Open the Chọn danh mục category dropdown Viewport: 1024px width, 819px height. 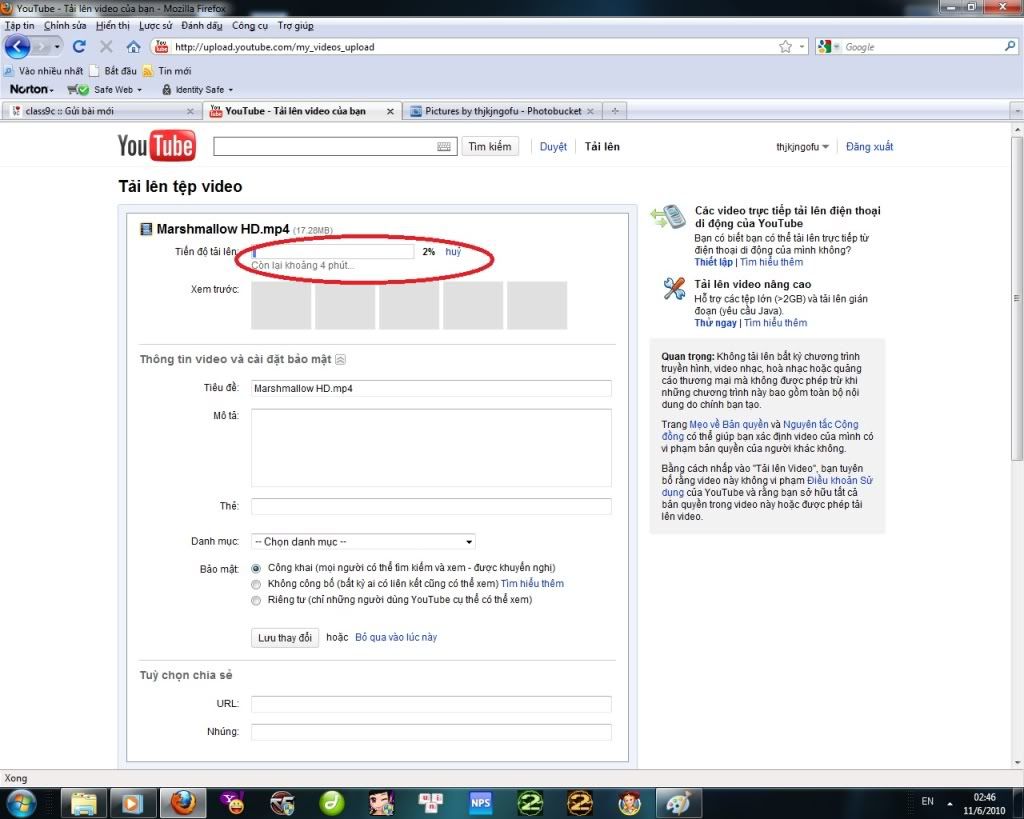pos(363,541)
